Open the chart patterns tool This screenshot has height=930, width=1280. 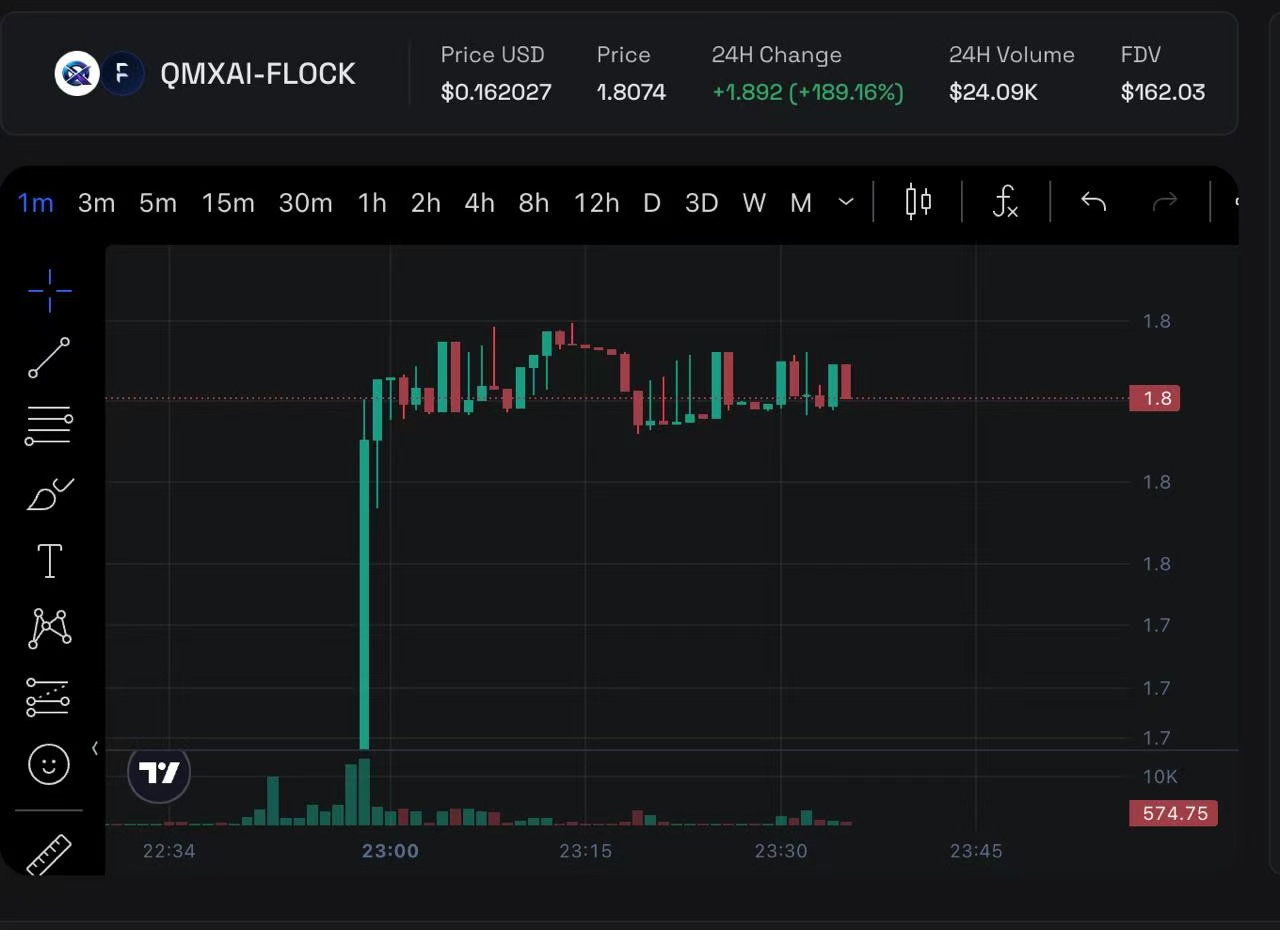[x=49, y=628]
